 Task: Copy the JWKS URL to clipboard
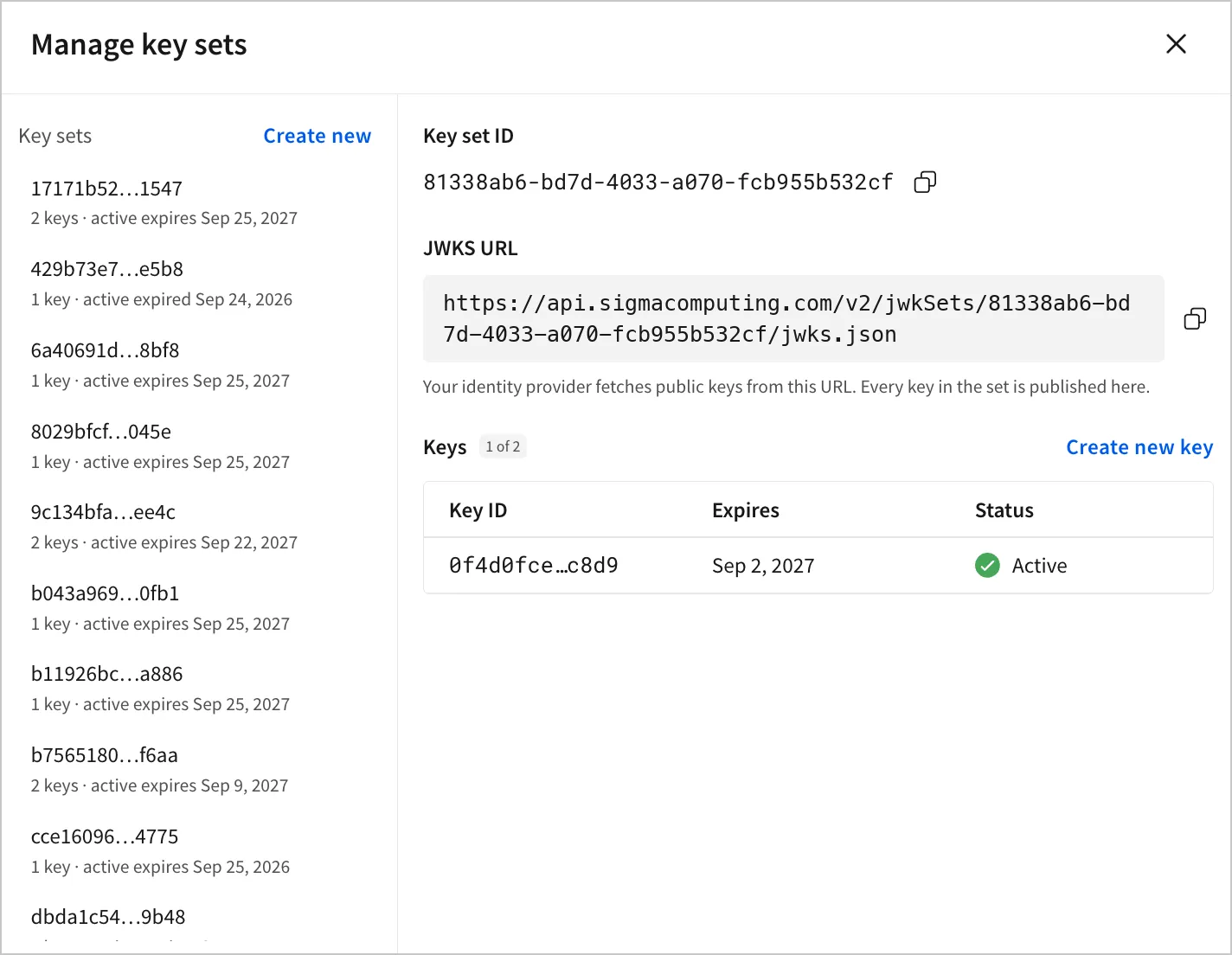pyautogui.click(x=1195, y=318)
